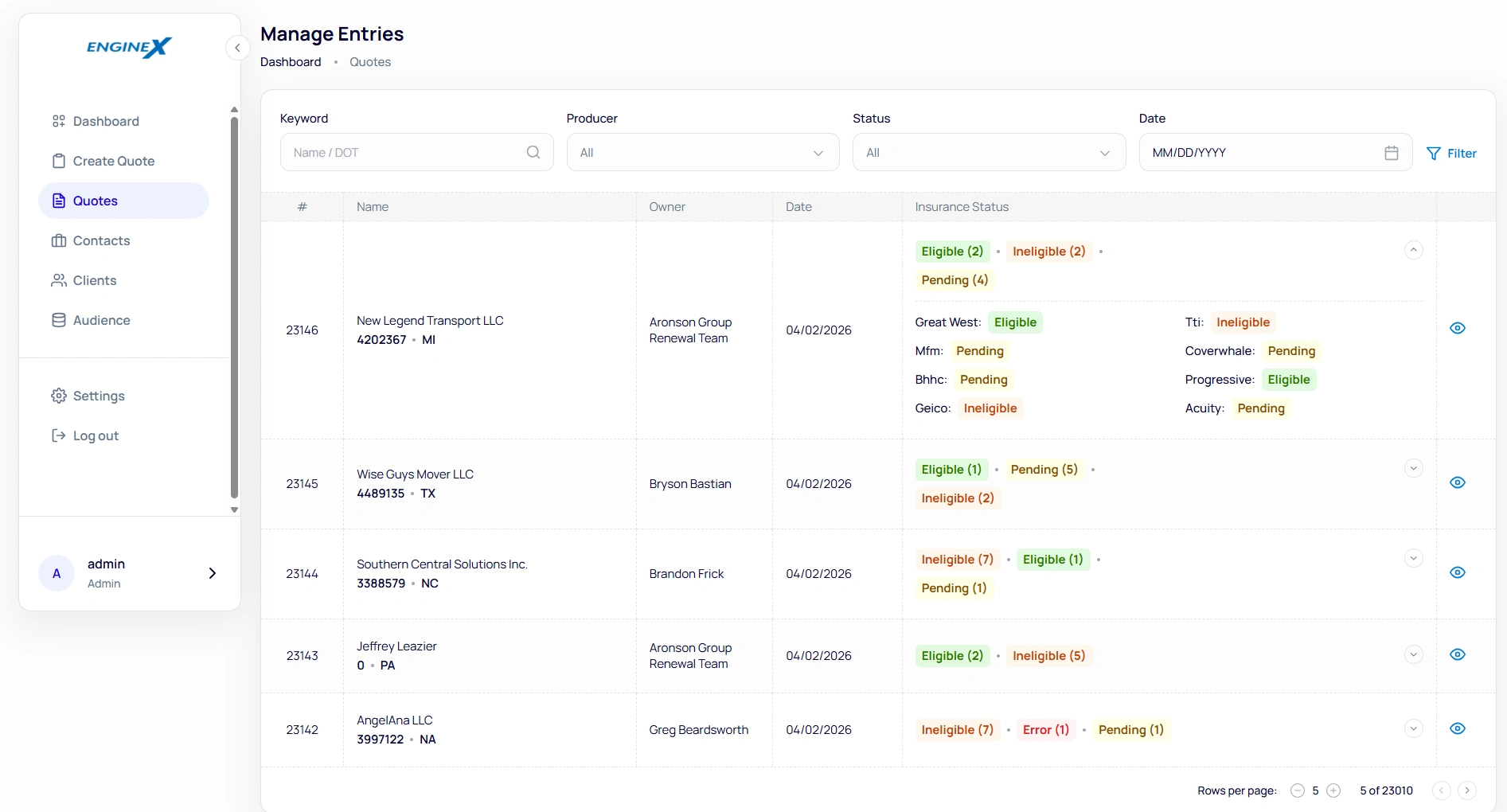Click the Dashboard breadcrumb link

(x=291, y=62)
